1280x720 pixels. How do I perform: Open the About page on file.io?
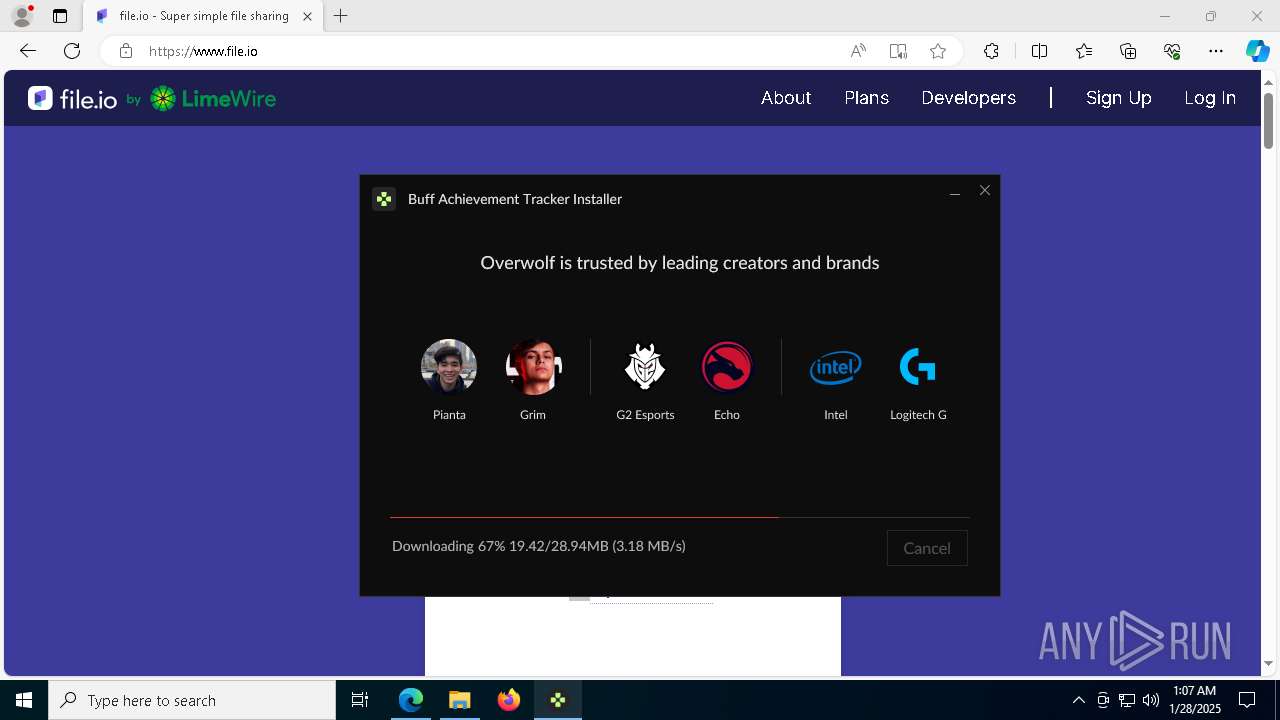(x=786, y=98)
